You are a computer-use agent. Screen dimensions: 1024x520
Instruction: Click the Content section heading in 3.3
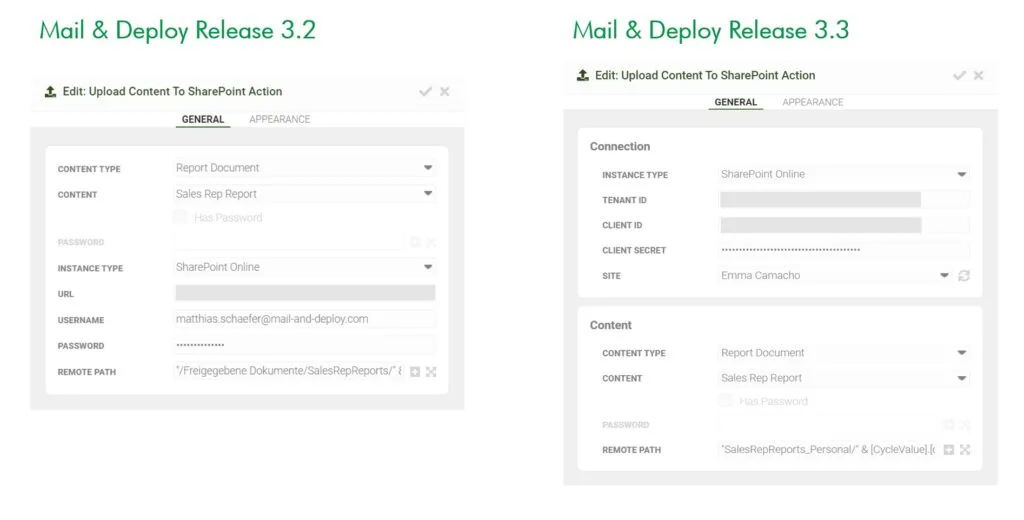(611, 325)
